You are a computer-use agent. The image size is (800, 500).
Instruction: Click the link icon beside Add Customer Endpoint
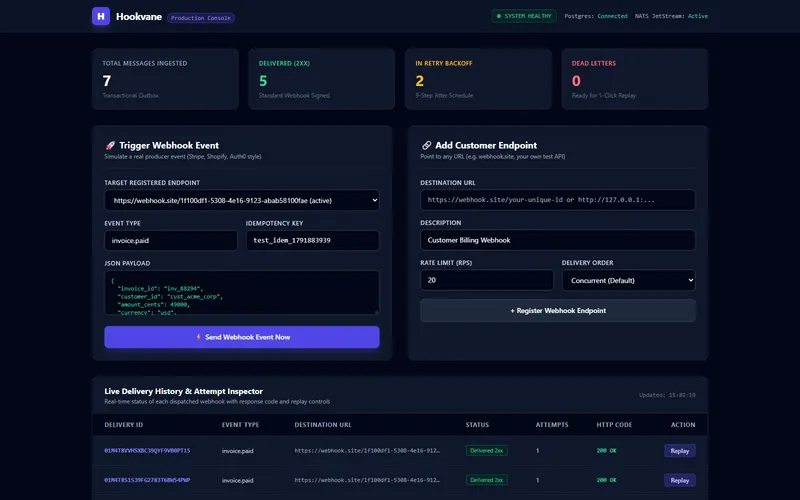click(427, 145)
